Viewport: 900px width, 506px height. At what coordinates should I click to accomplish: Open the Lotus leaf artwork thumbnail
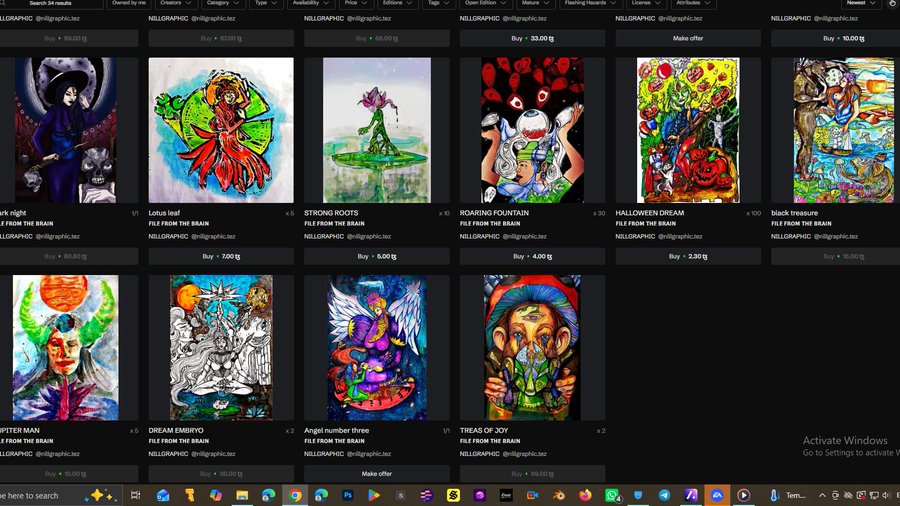click(x=221, y=130)
